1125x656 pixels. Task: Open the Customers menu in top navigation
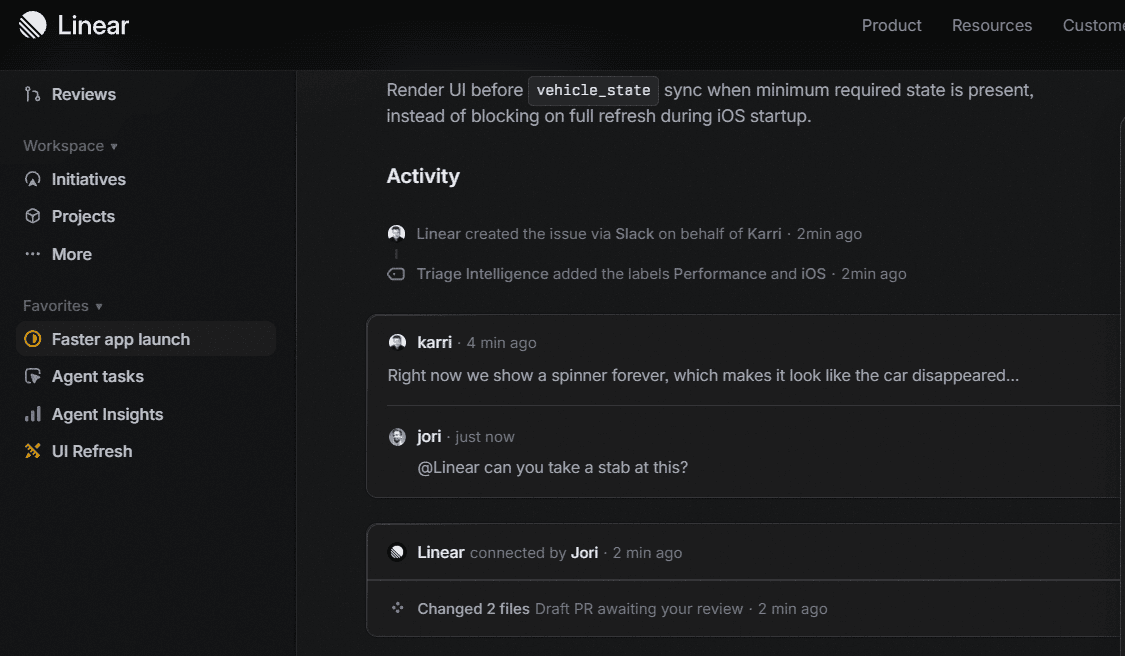[1093, 25]
